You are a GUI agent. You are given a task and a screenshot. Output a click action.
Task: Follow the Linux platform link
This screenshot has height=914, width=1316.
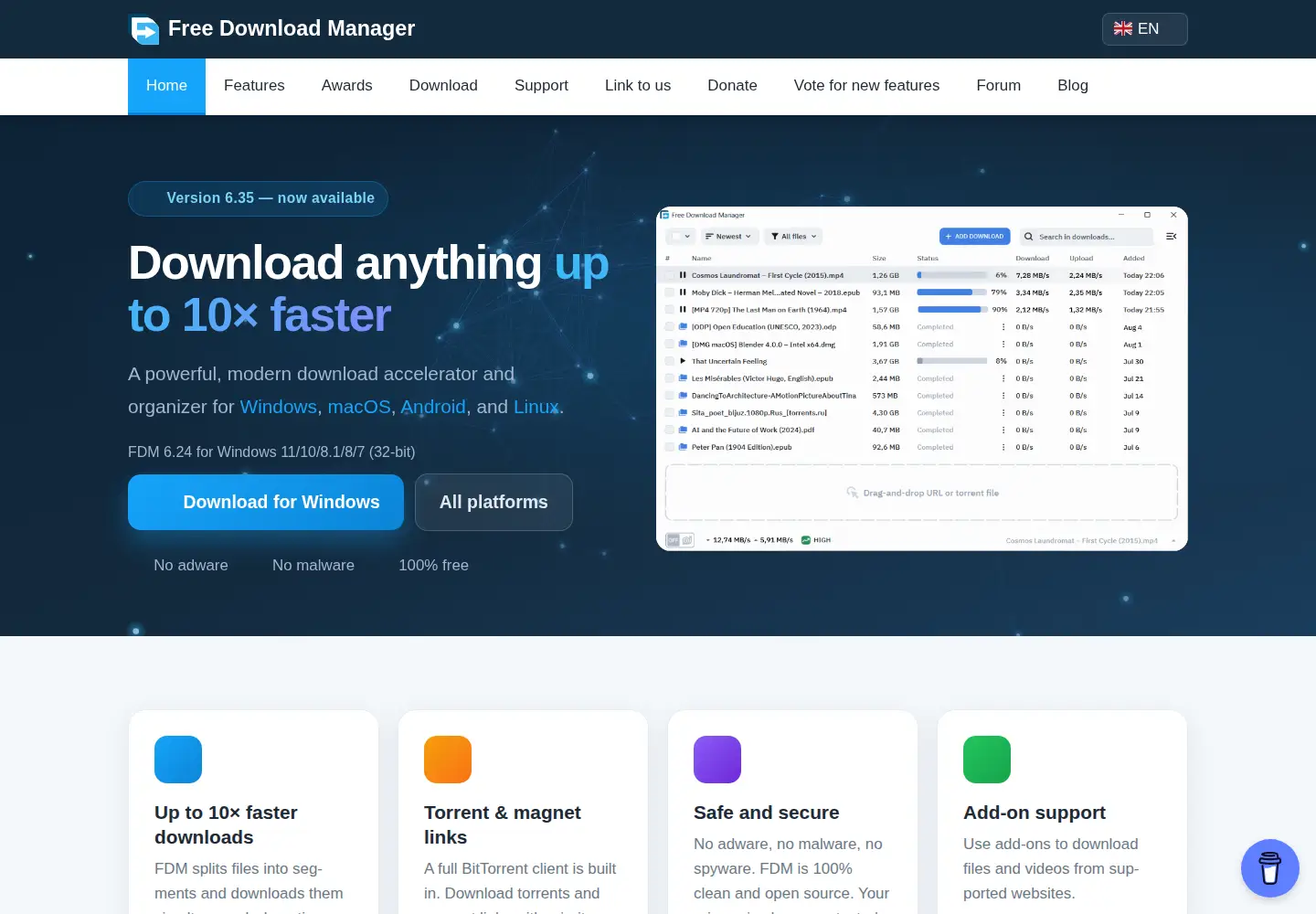coord(536,407)
